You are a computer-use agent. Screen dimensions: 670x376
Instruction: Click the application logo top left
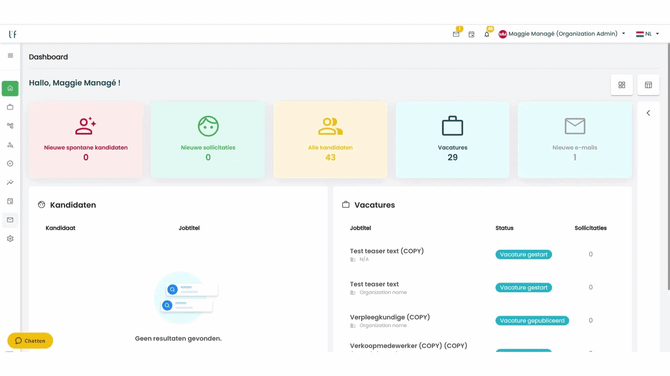pyautogui.click(x=12, y=34)
